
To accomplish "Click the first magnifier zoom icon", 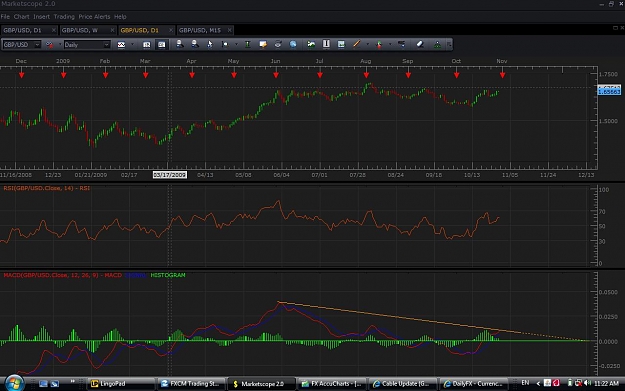I will 180,44.
